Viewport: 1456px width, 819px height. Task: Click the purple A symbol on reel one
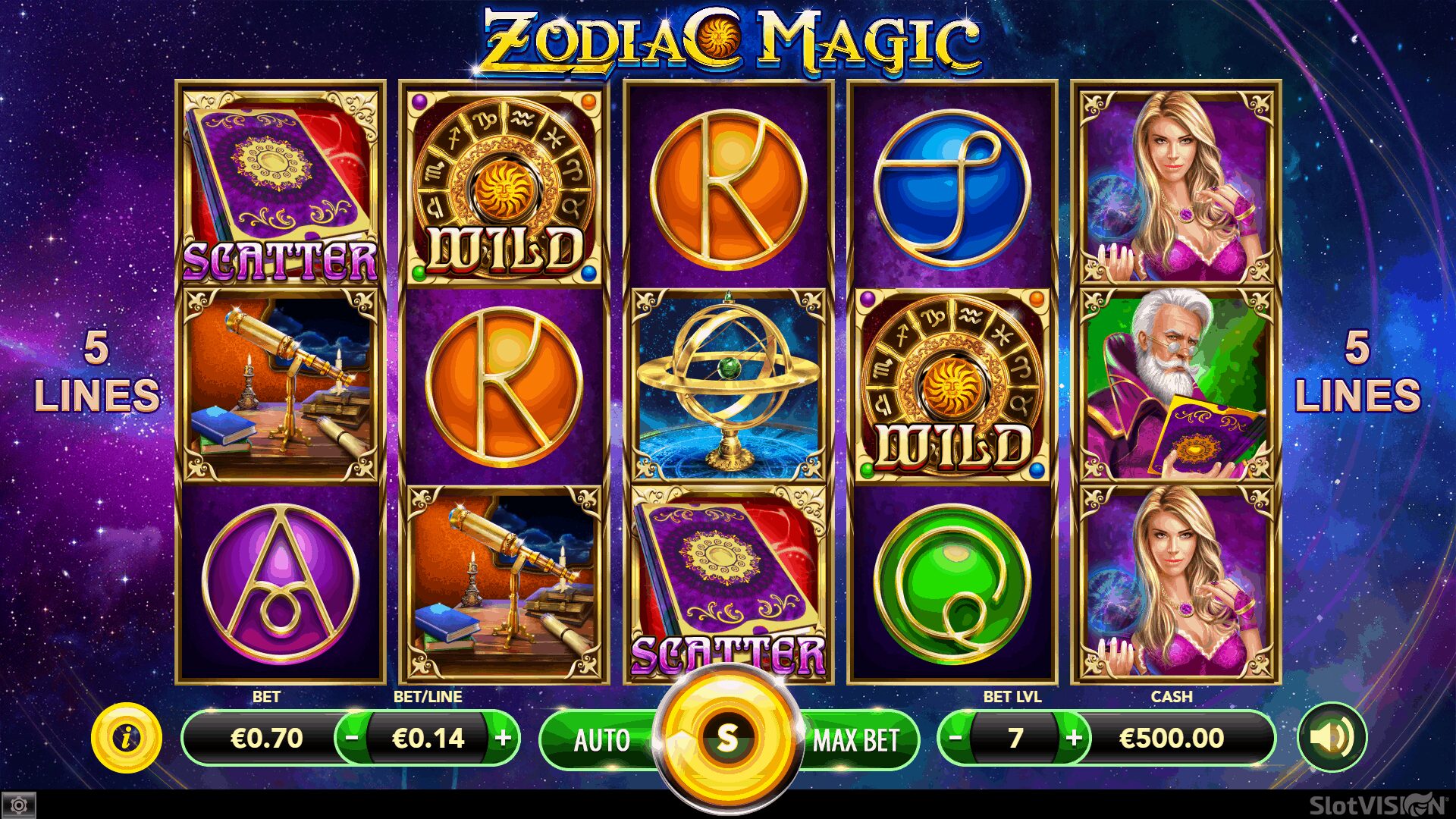tap(281, 582)
